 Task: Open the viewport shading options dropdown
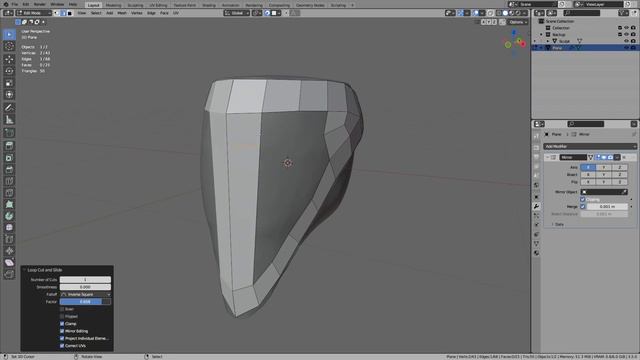(525, 13)
